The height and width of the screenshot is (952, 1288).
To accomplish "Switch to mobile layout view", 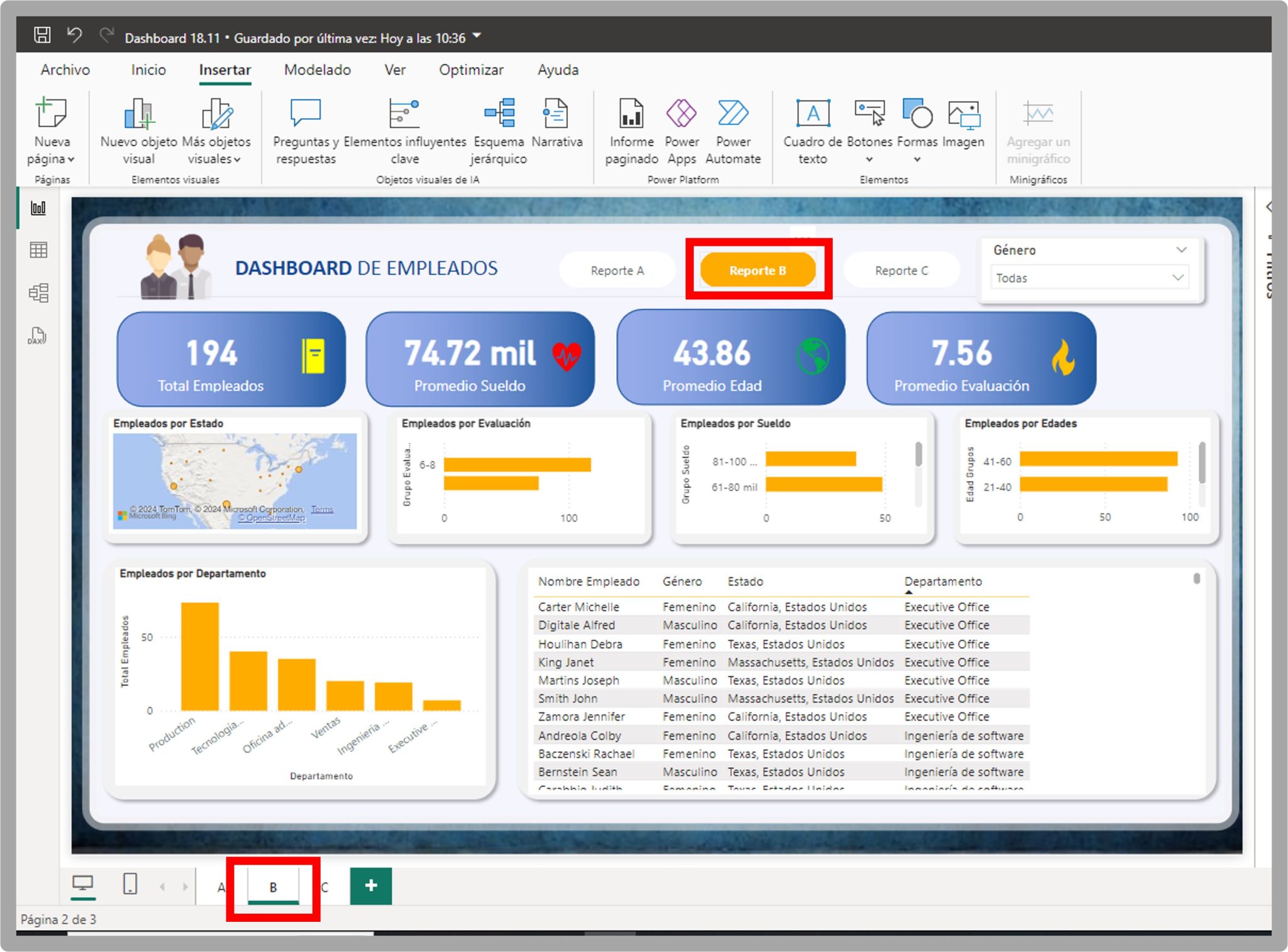I will 130,885.
